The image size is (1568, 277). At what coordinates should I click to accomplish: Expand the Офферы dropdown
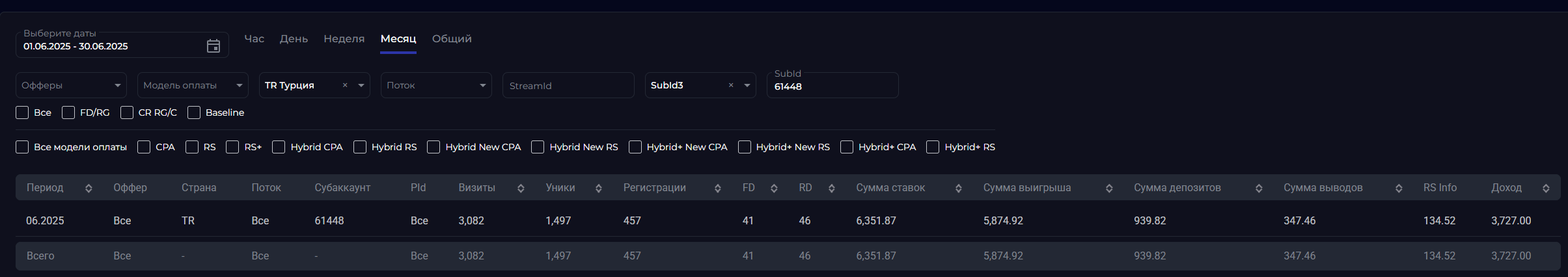click(70, 85)
